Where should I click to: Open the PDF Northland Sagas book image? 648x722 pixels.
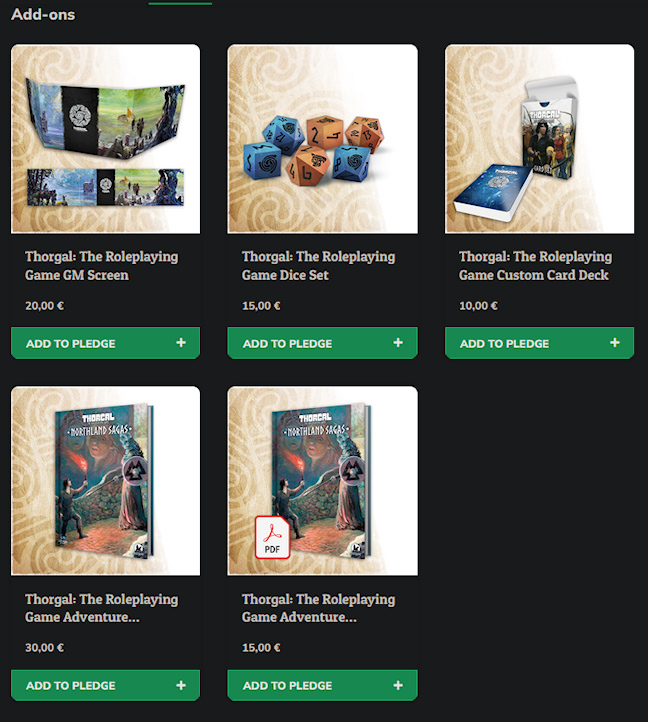coord(322,481)
